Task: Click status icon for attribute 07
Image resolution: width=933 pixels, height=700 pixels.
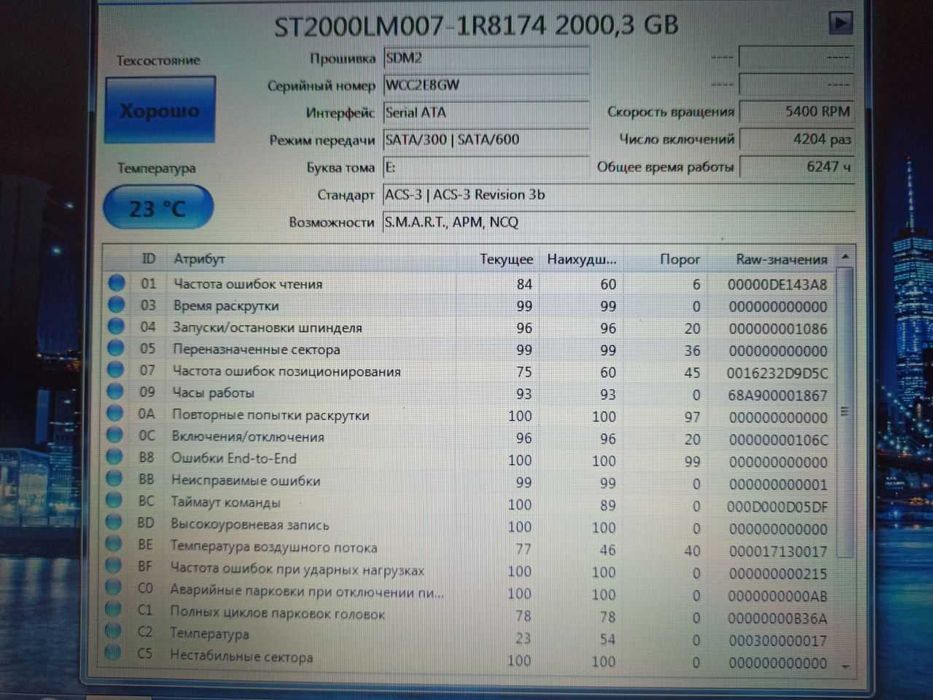Action: (x=115, y=370)
